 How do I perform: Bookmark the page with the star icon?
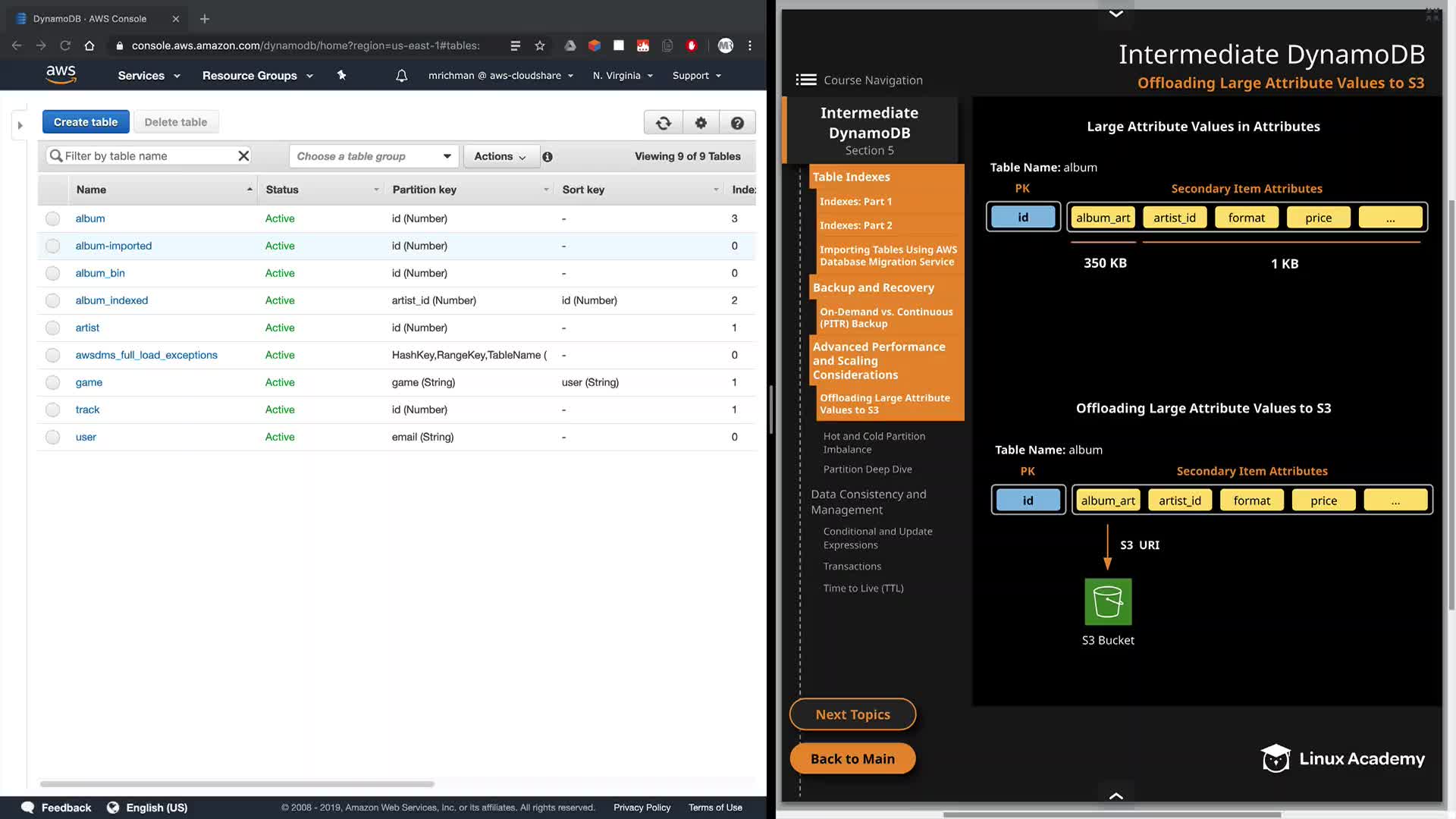[540, 45]
